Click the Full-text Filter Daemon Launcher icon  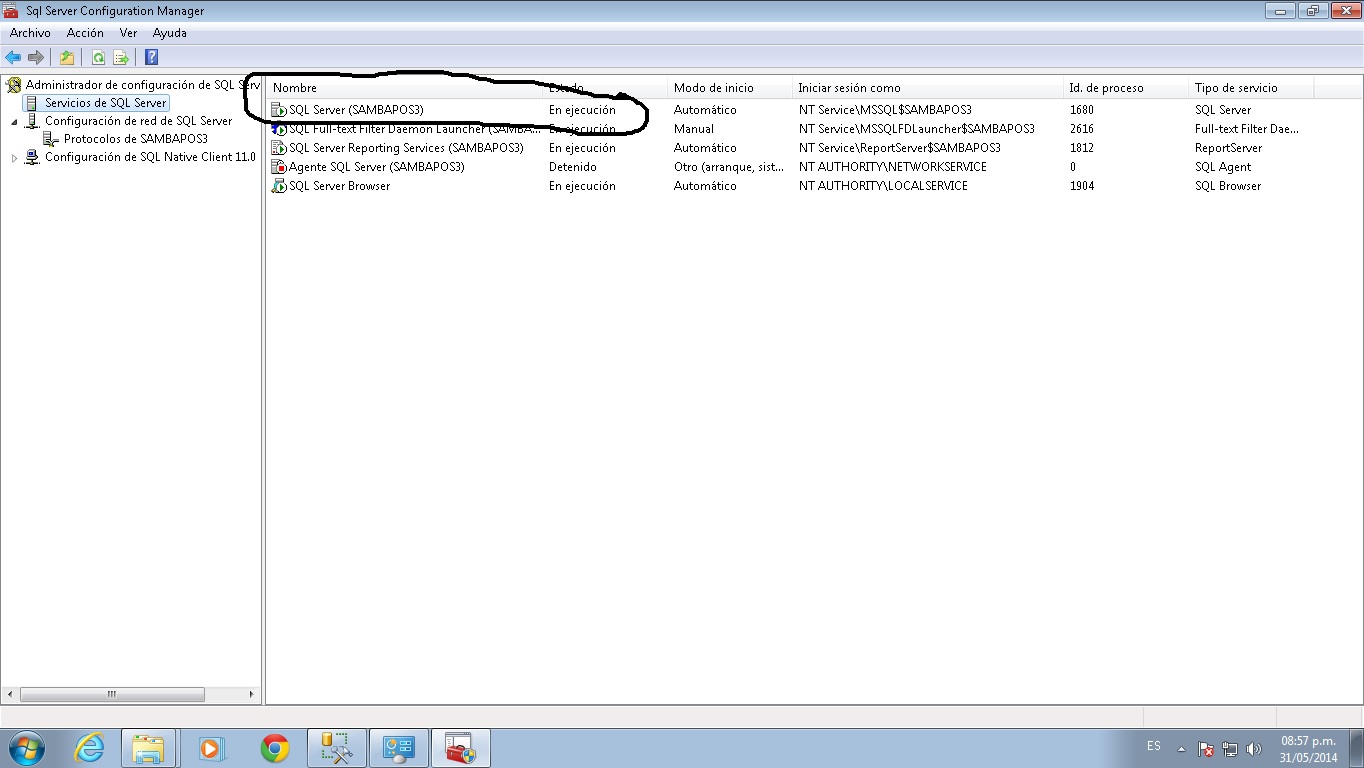coord(279,129)
